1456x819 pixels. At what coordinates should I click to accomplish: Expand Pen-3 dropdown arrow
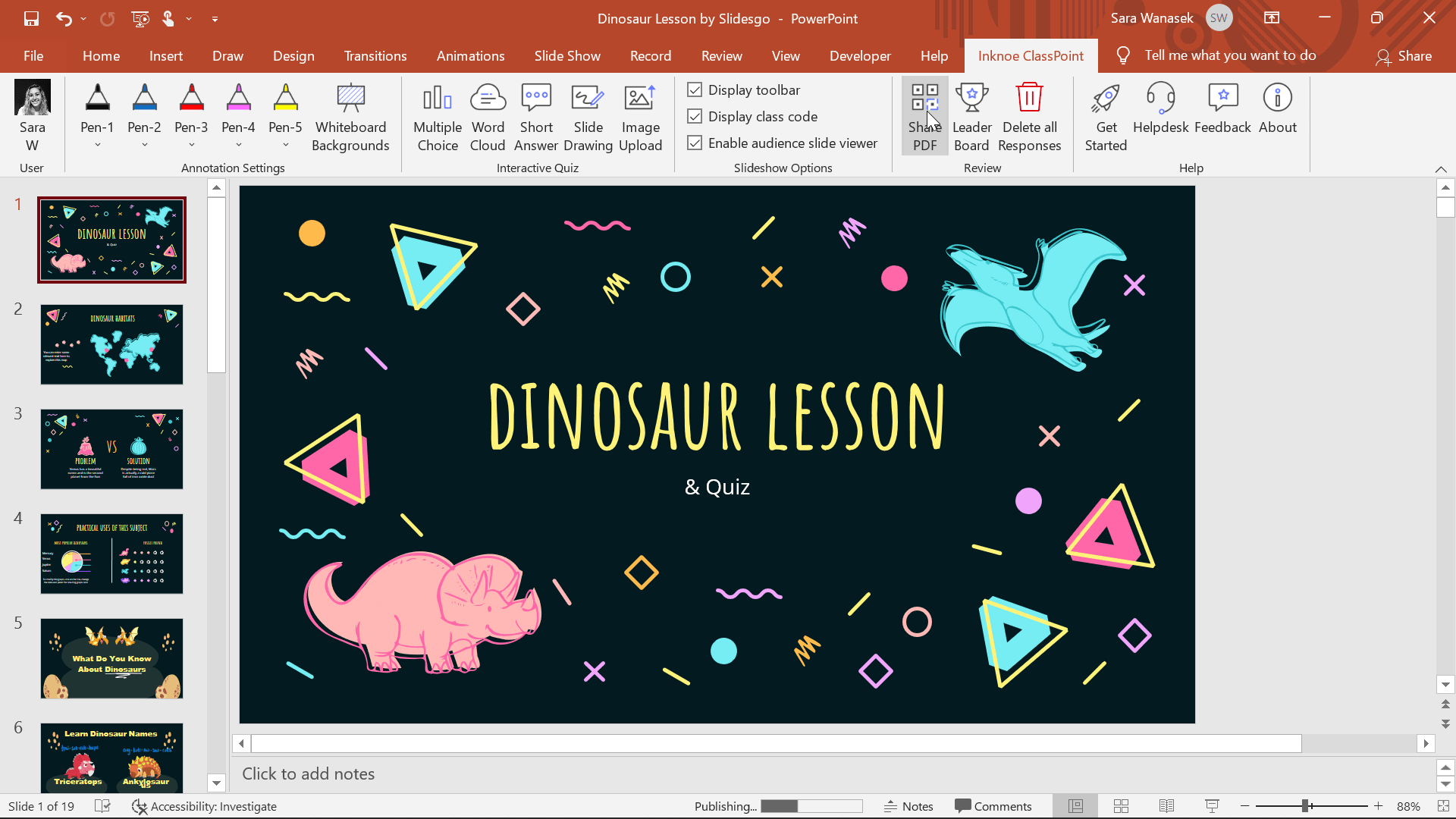click(x=191, y=145)
